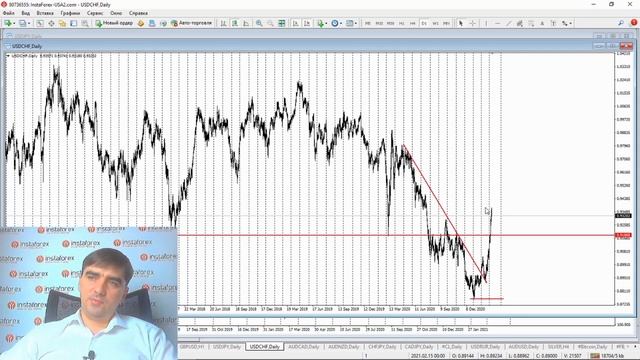640x360 pixels.
Task: Open the Справка menu
Action: tap(138, 13)
